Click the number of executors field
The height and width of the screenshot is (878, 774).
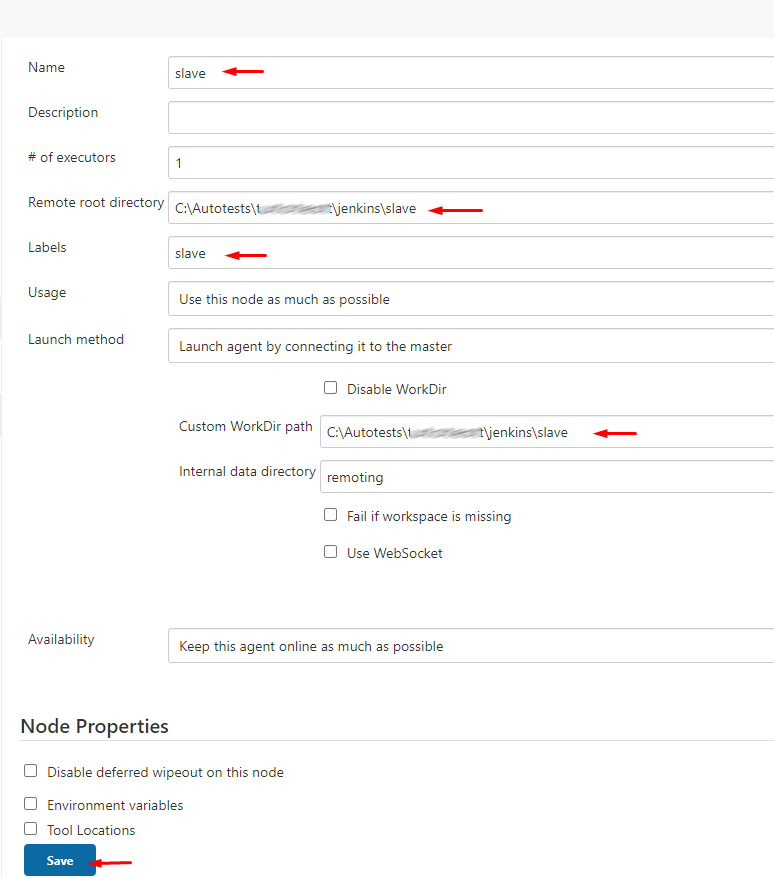pos(470,162)
